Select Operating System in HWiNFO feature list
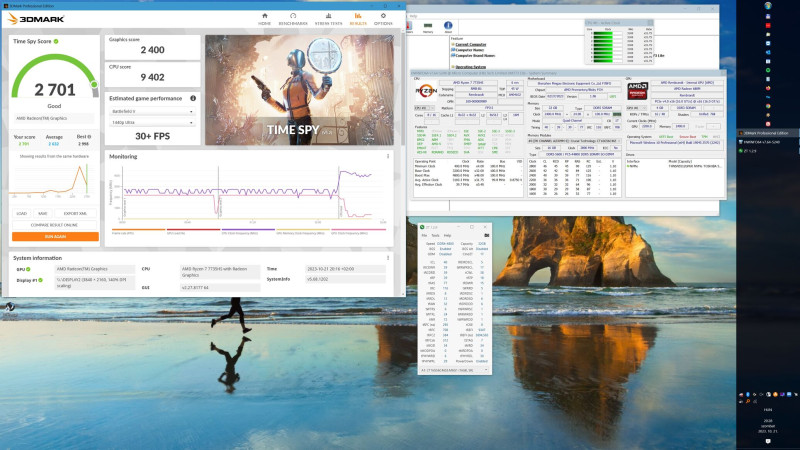Image resolution: width=800 pixels, height=450 pixels. tap(470, 67)
